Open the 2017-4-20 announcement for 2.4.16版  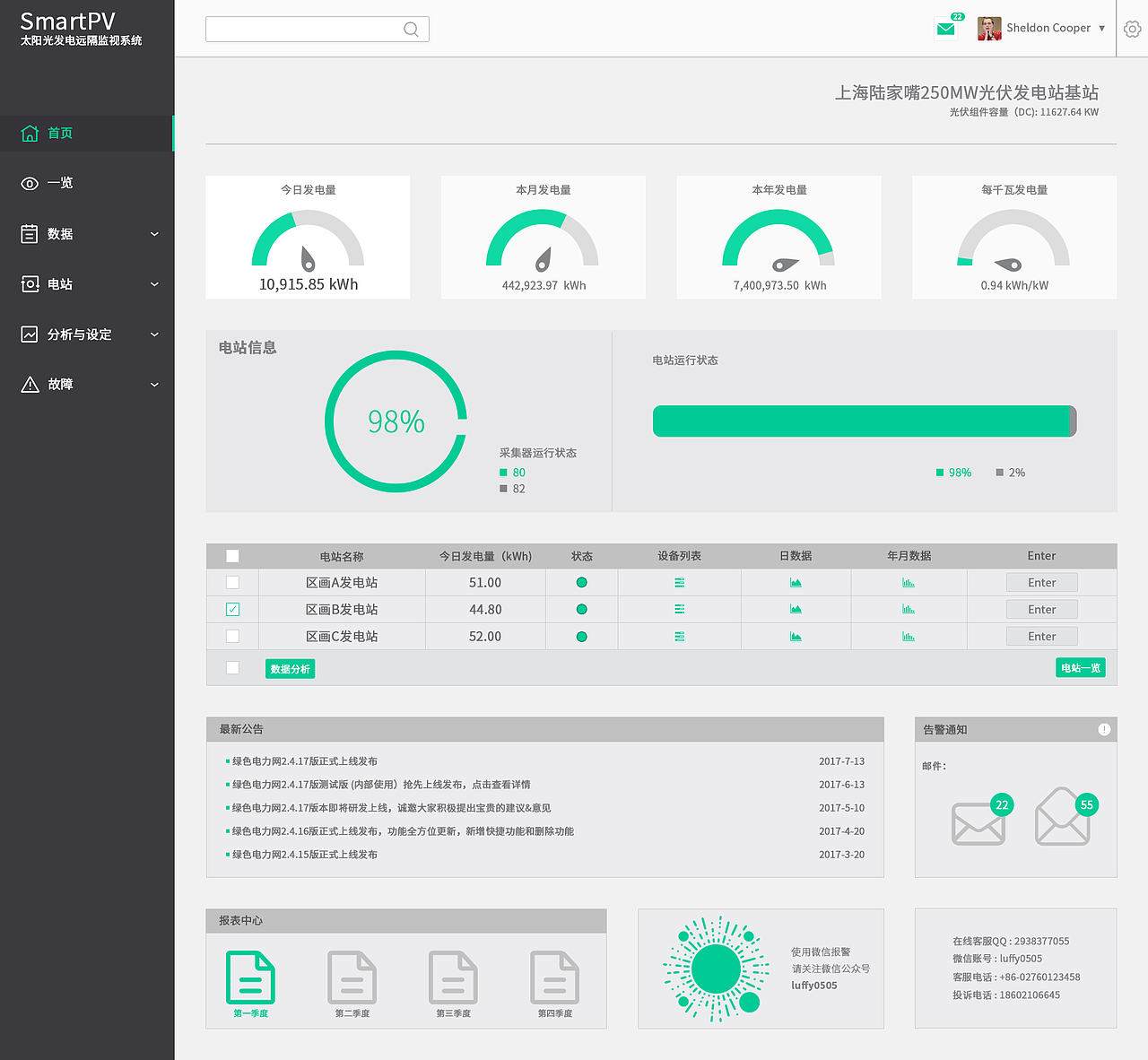coord(403,831)
